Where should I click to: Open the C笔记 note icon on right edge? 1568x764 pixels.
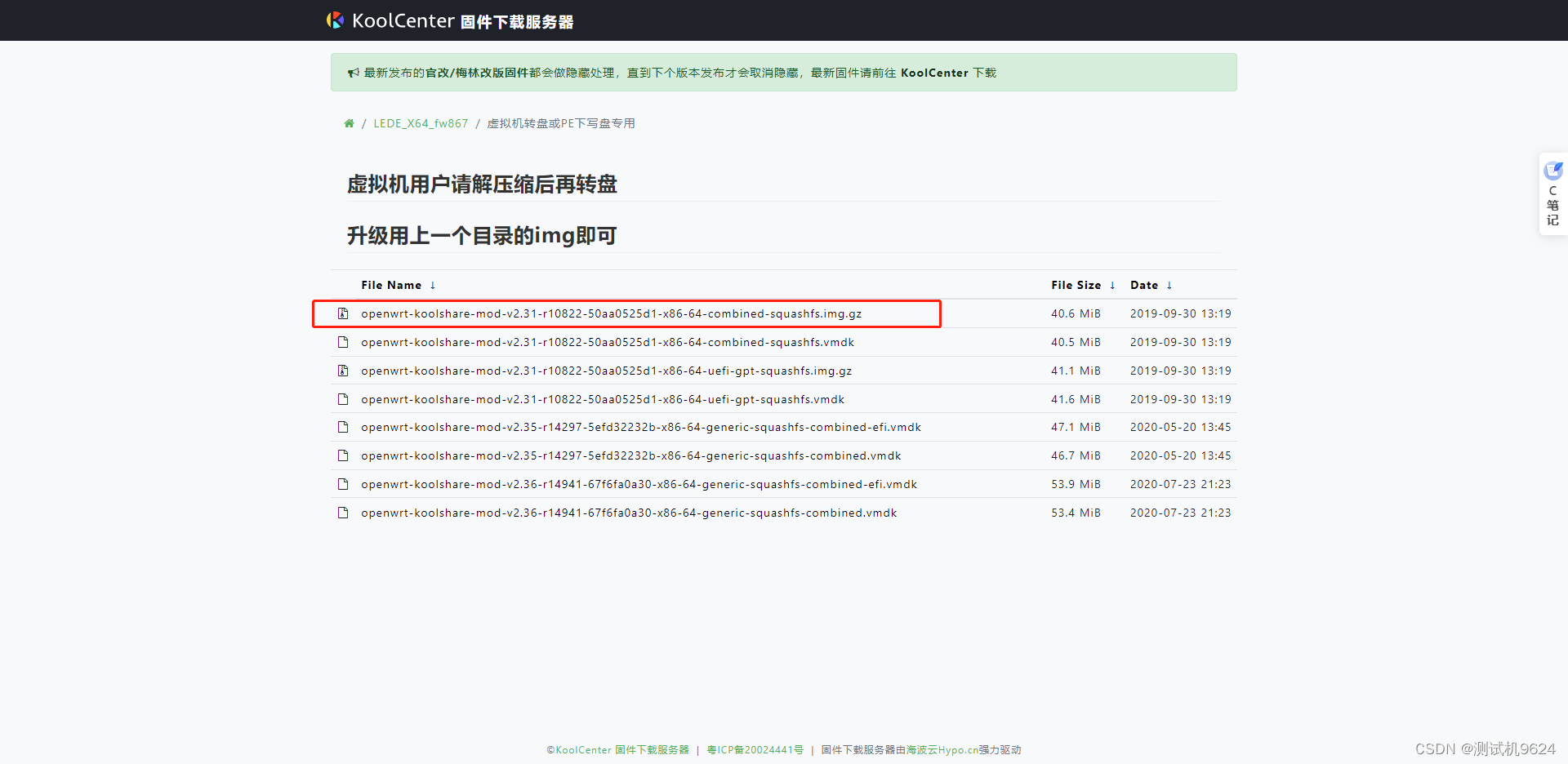click(1552, 171)
